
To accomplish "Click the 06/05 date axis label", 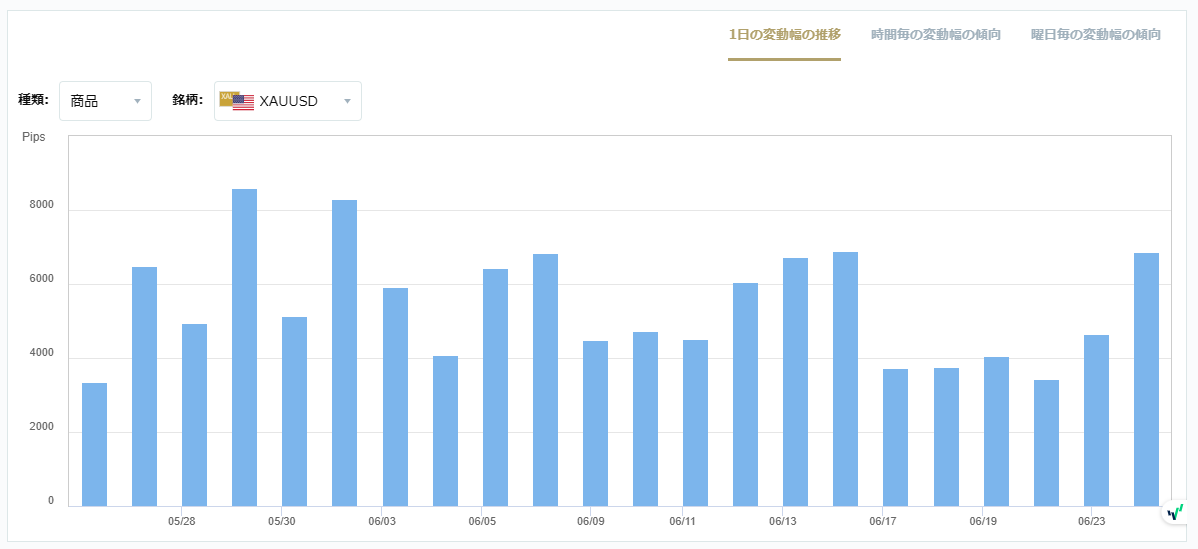I will [x=482, y=522].
